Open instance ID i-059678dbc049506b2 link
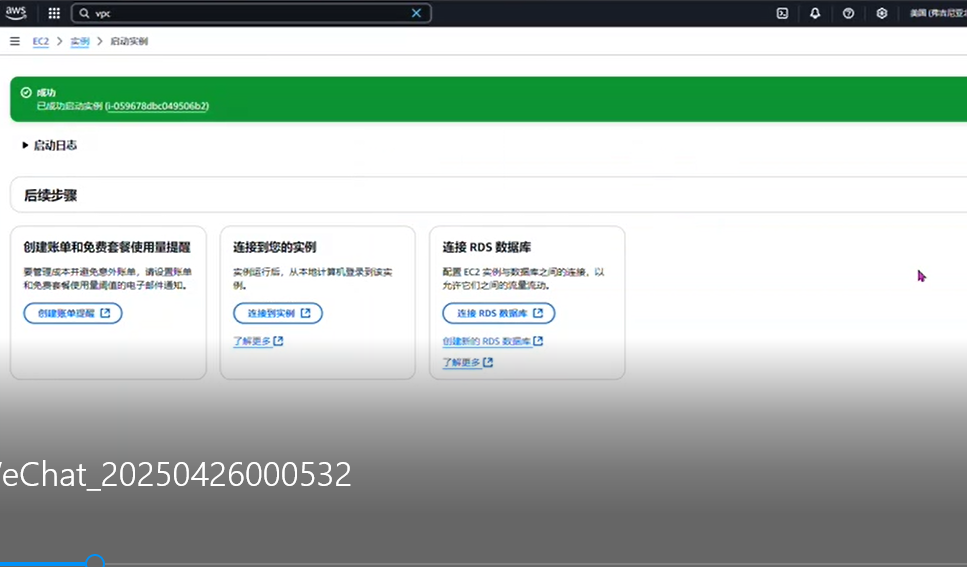 157,106
